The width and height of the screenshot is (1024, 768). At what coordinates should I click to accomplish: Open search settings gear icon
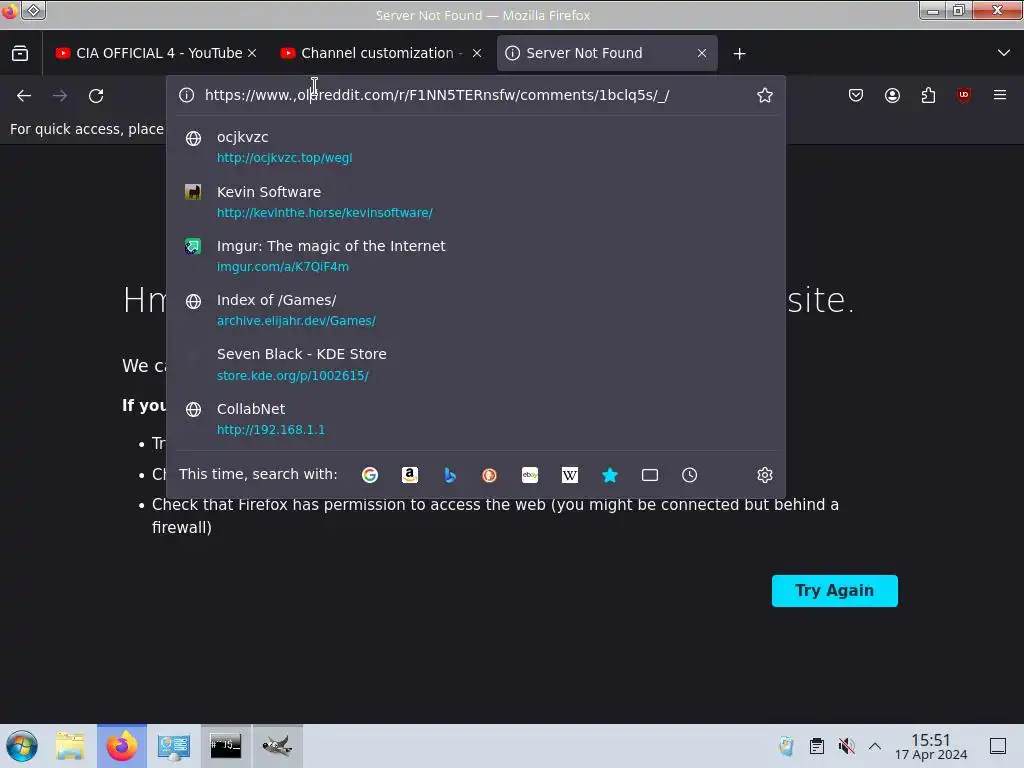point(765,475)
